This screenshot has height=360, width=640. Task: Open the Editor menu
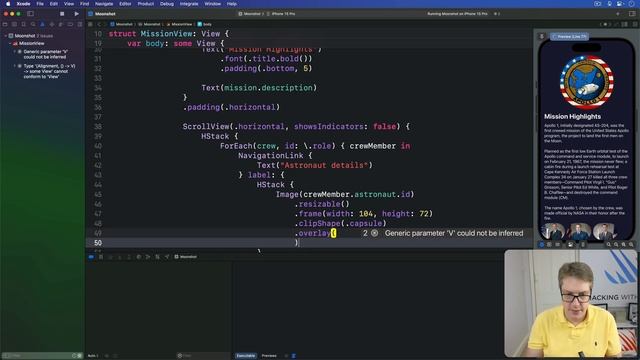[x=125, y=4]
